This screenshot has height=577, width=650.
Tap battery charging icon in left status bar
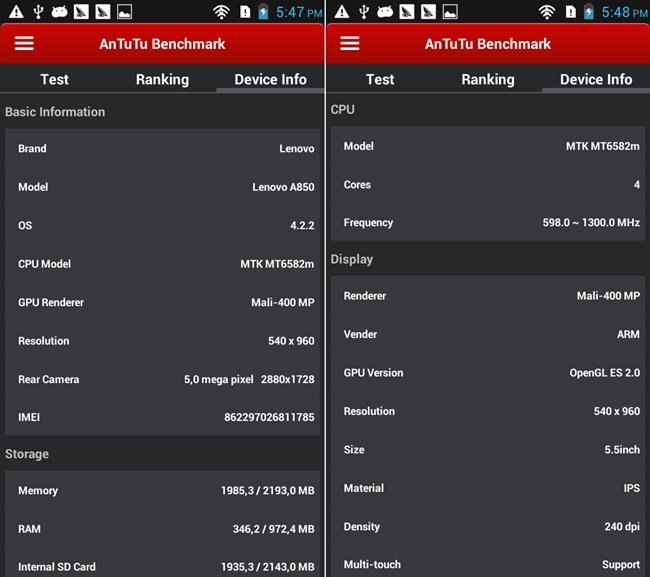263,12
